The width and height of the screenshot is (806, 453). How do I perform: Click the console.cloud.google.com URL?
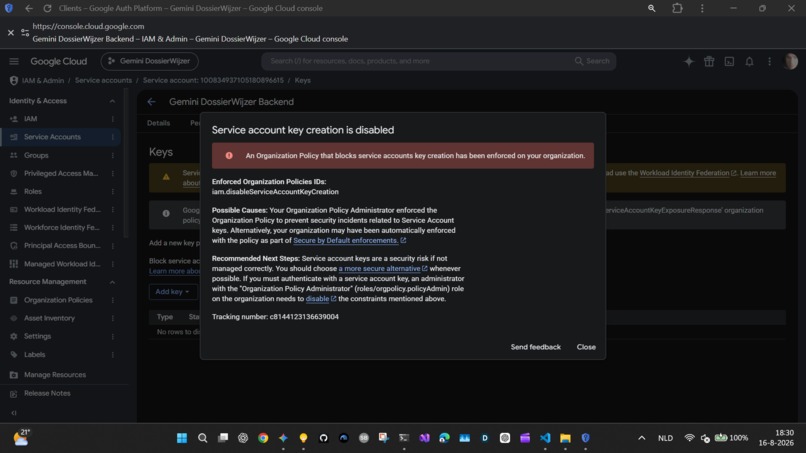(88, 26)
